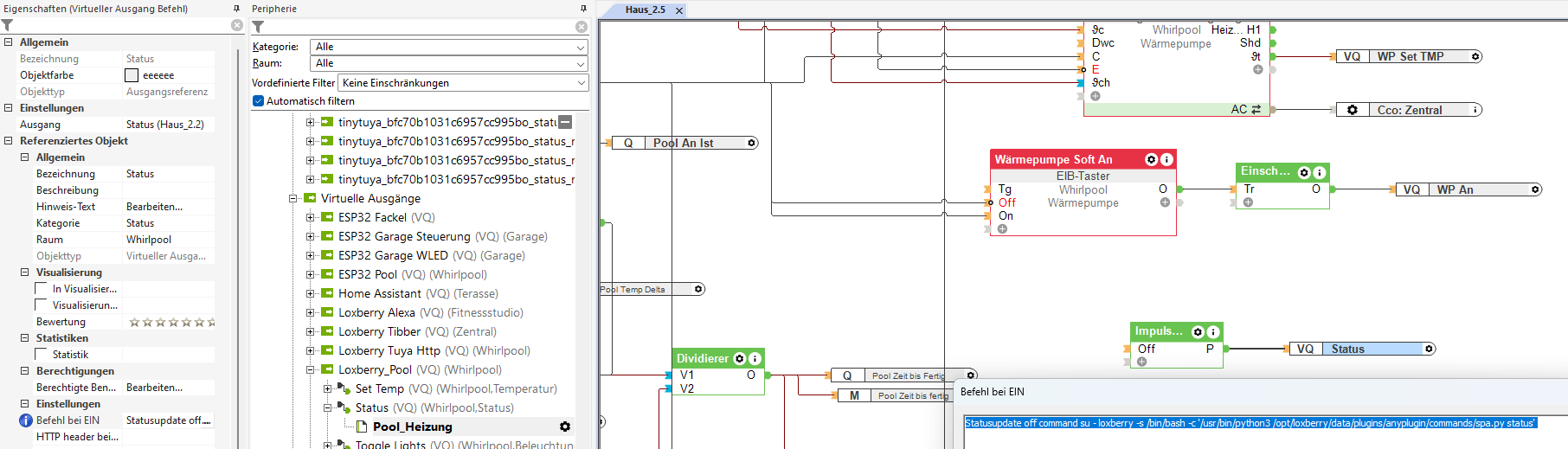Image resolution: width=1568 pixels, height=449 pixels.
Task: Uncheck the Automatisch filtern checkbox
Action: click(258, 101)
